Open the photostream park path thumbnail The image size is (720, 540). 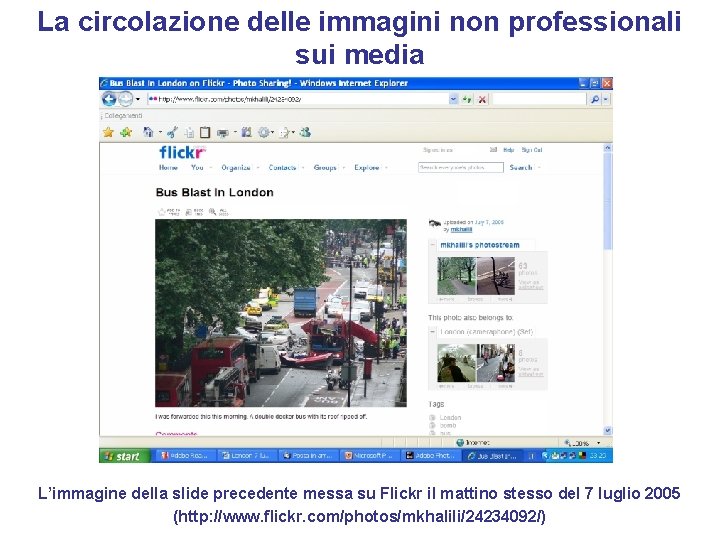coord(456,276)
